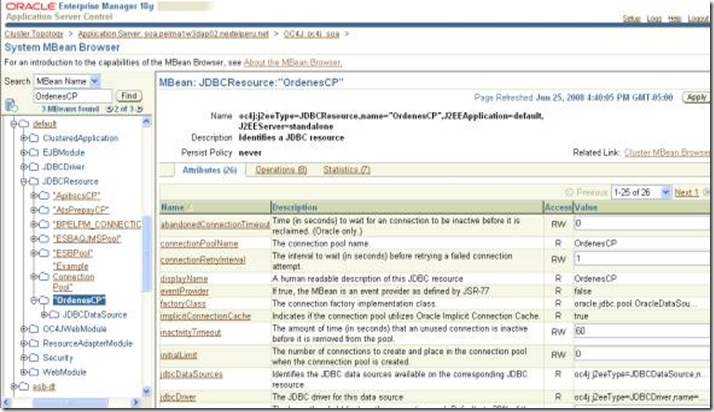Viewport: 714px width, 412px height.
Task: Click the tree panel scroll down arrow
Action: [146, 391]
